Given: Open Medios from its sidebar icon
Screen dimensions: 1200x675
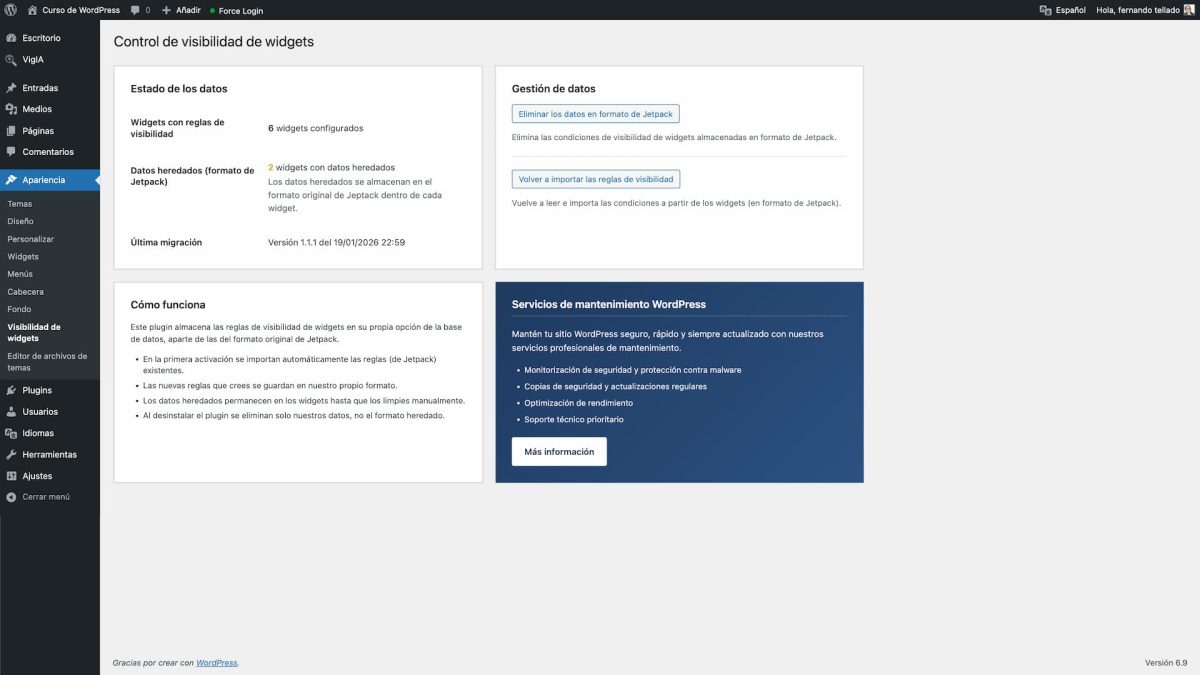Looking at the screenshot, I should (x=12, y=109).
